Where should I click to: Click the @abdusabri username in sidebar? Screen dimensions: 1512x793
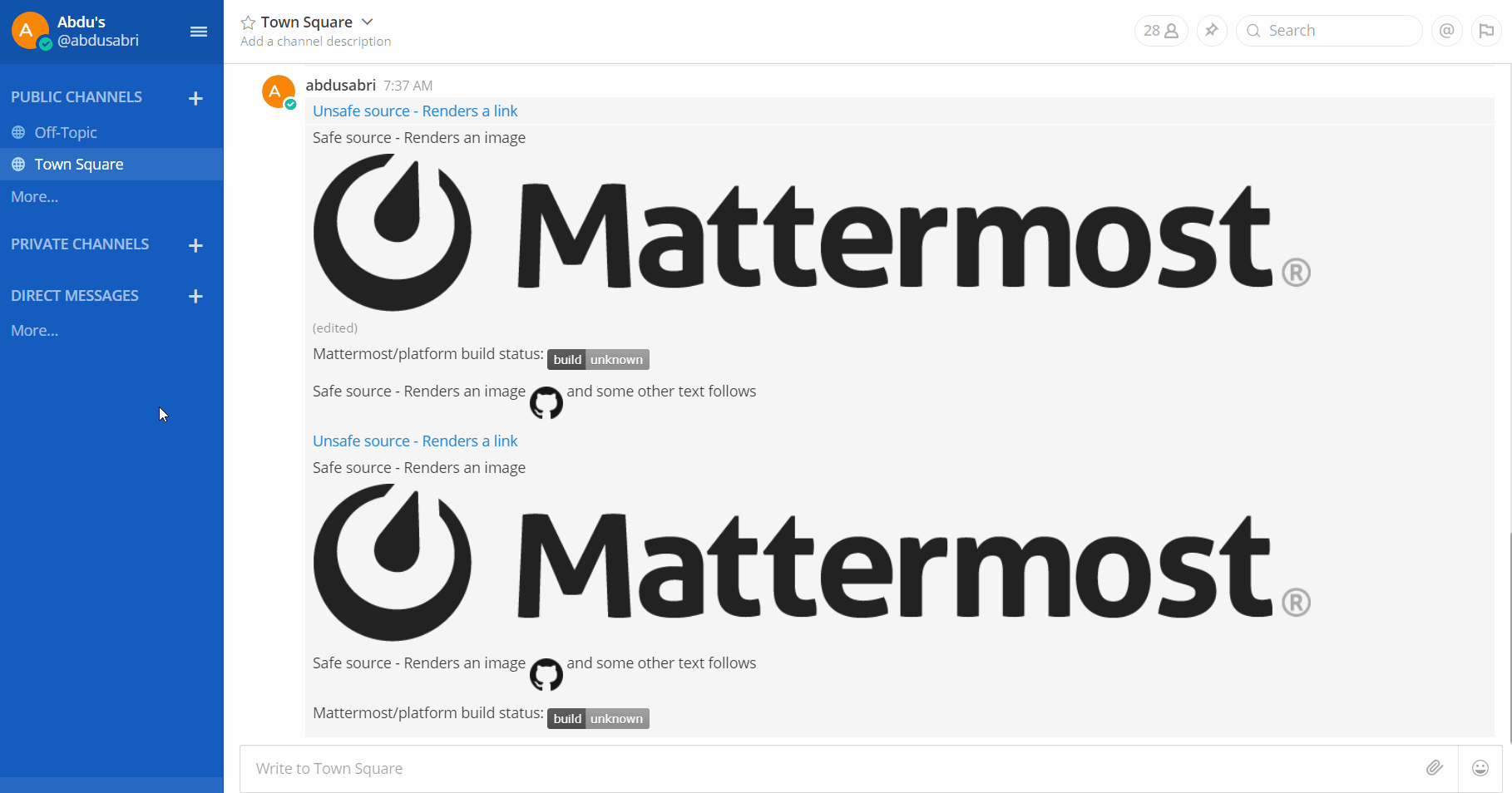tap(98, 41)
